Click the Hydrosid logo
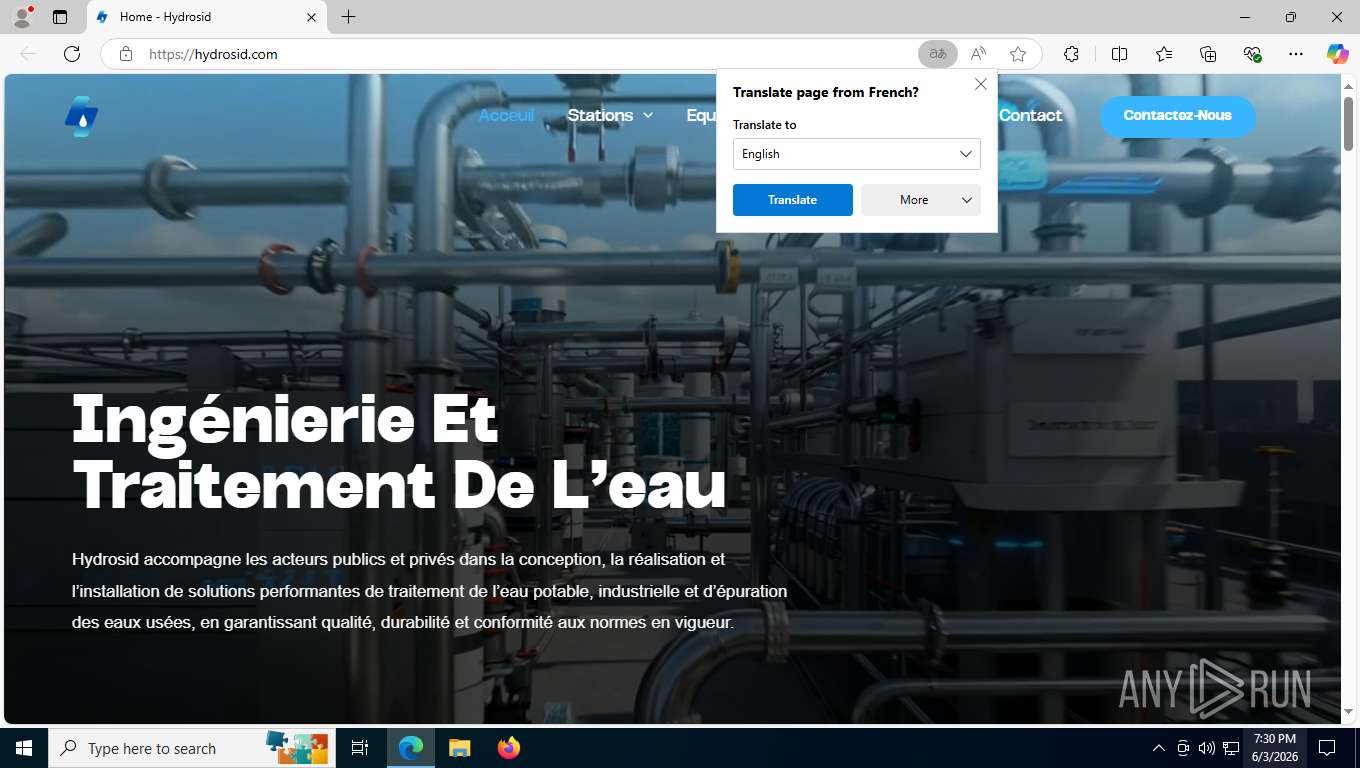The image size is (1360, 768). click(82, 116)
